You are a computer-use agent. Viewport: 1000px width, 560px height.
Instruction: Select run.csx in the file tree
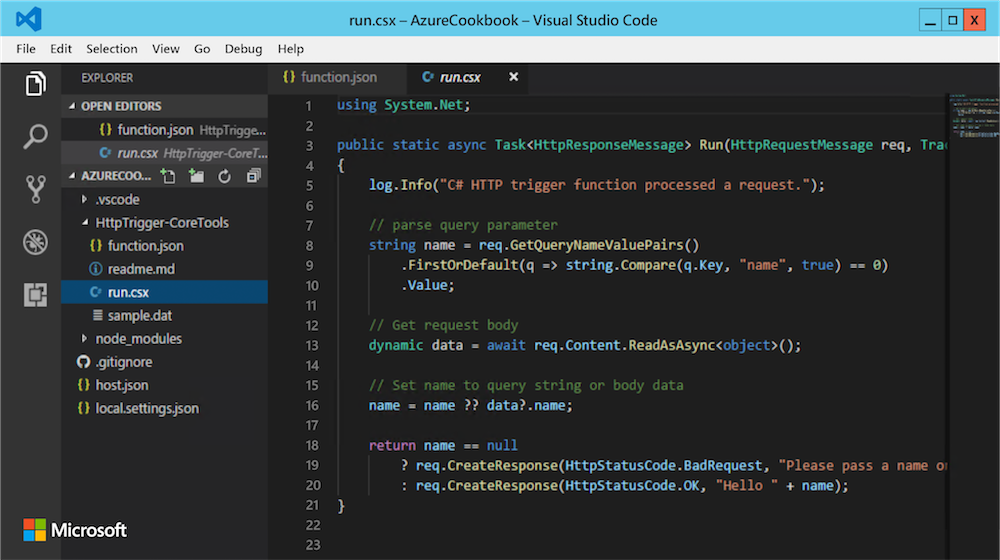pyautogui.click(x=165, y=292)
